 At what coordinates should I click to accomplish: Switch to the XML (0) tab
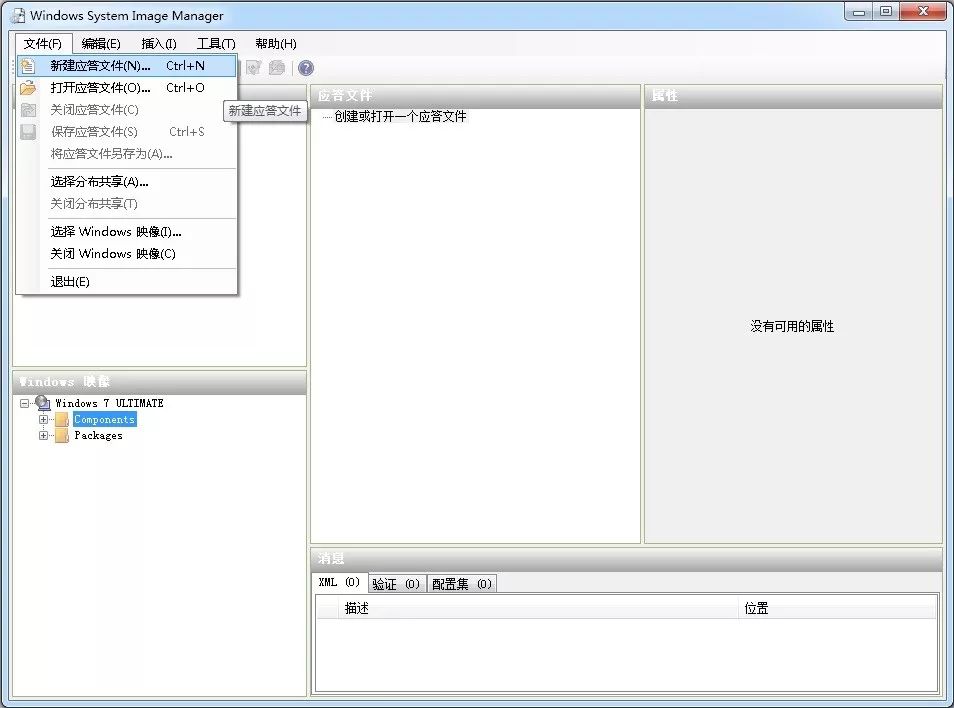pyautogui.click(x=339, y=583)
